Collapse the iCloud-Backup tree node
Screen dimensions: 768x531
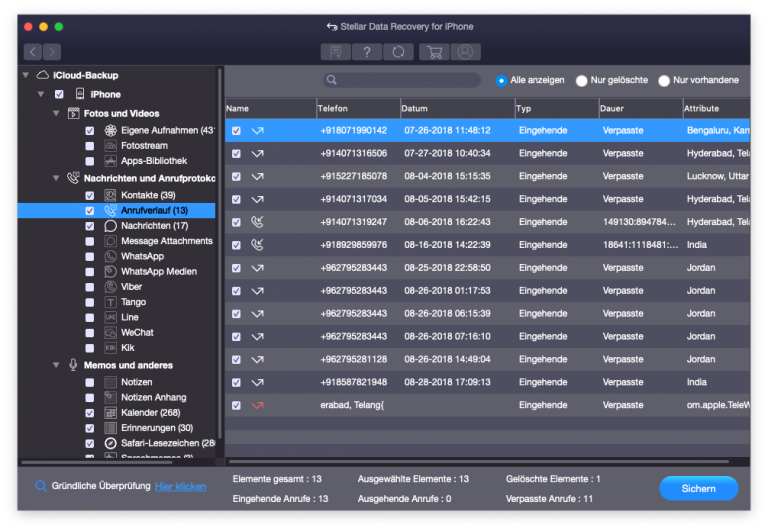tap(25, 75)
